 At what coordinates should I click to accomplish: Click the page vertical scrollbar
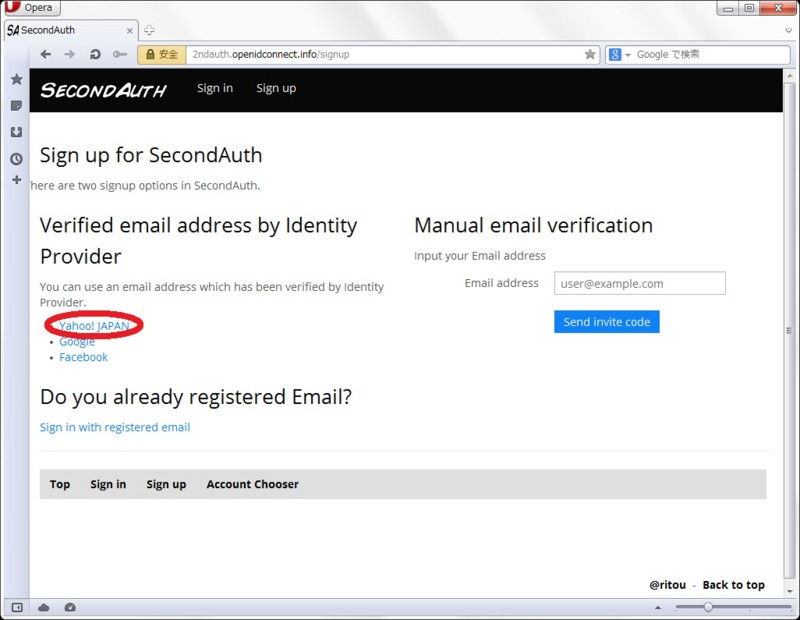pos(790,331)
